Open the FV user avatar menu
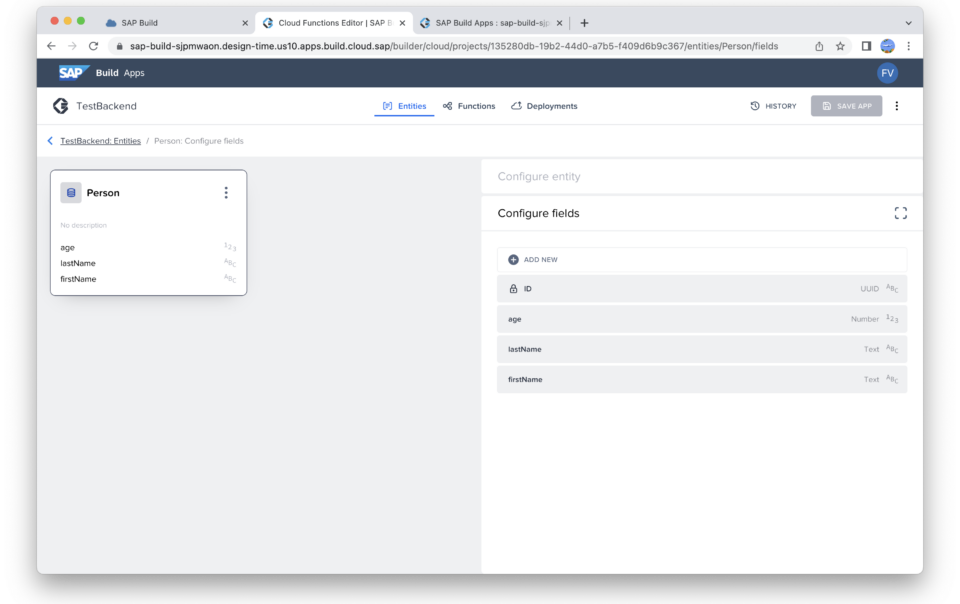960x604 pixels. point(887,73)
